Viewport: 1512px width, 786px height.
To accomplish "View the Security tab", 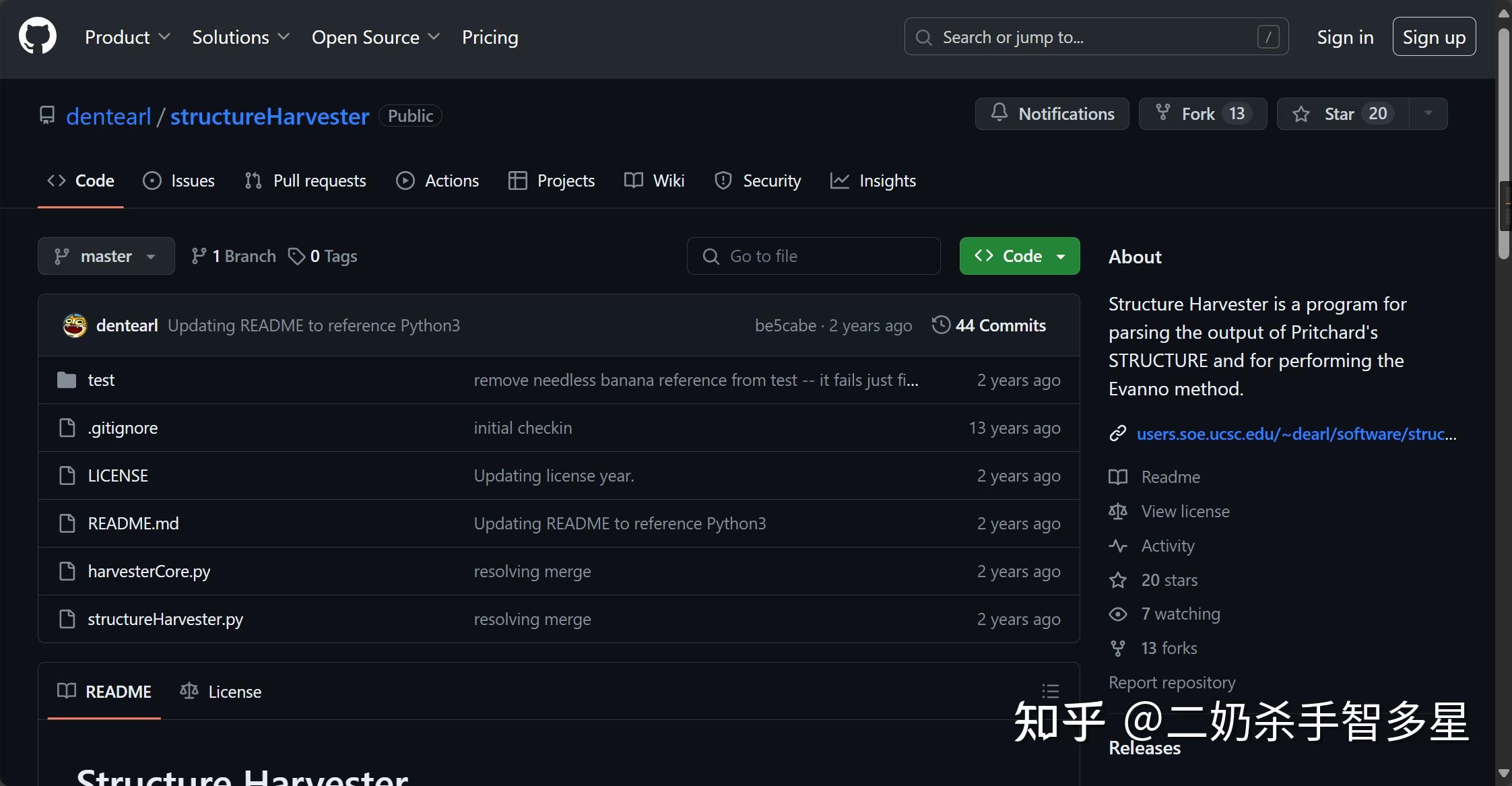I will [x=758, y=181].
